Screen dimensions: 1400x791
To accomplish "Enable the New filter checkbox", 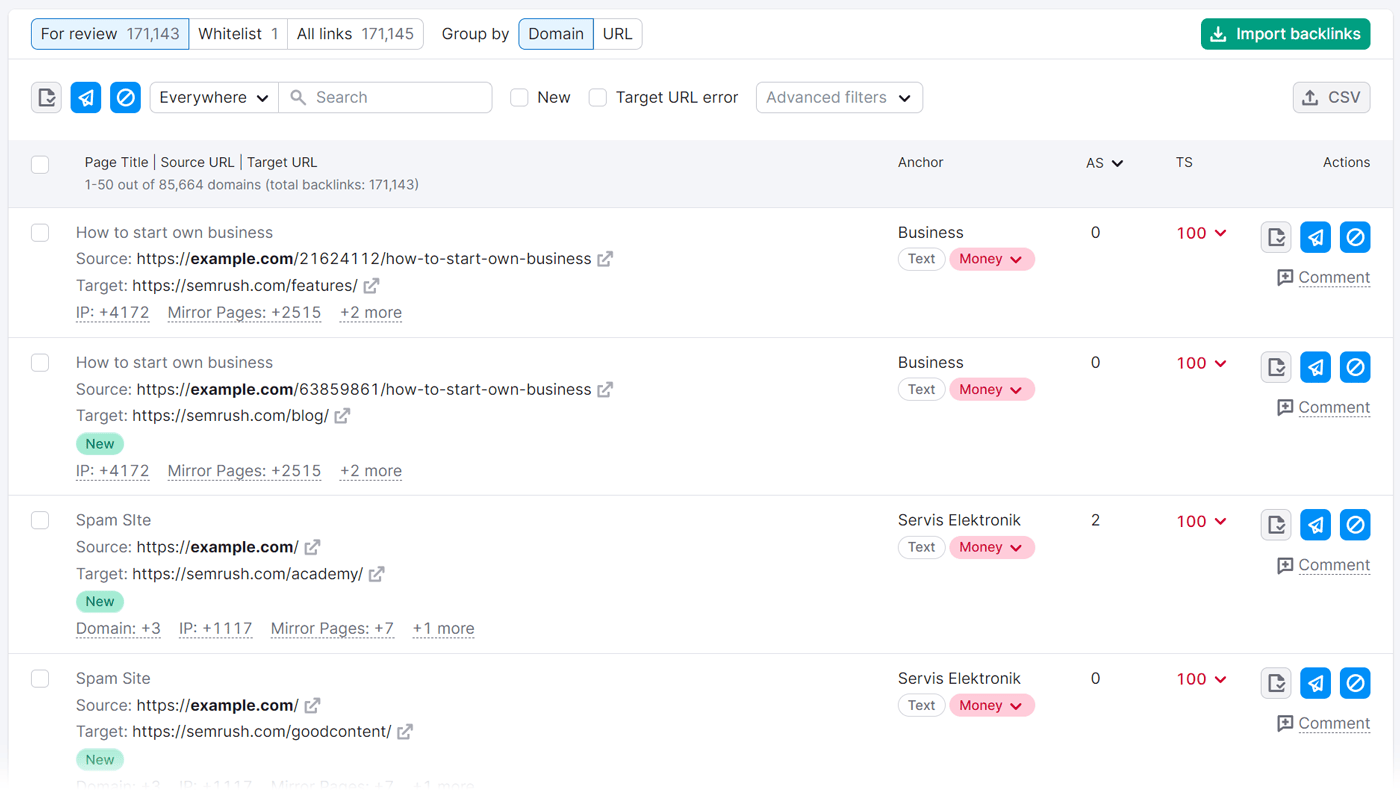I will (519, 97).
